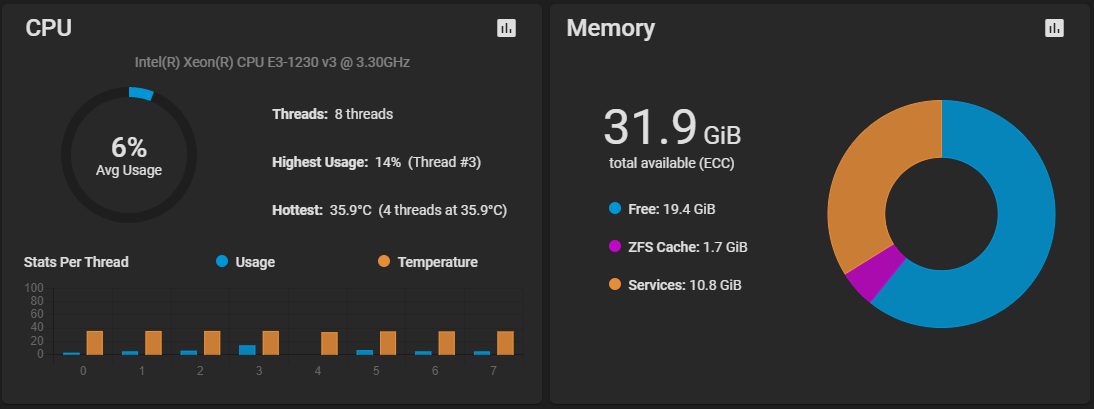Click the Free memory legend dot

pos(615,208)
